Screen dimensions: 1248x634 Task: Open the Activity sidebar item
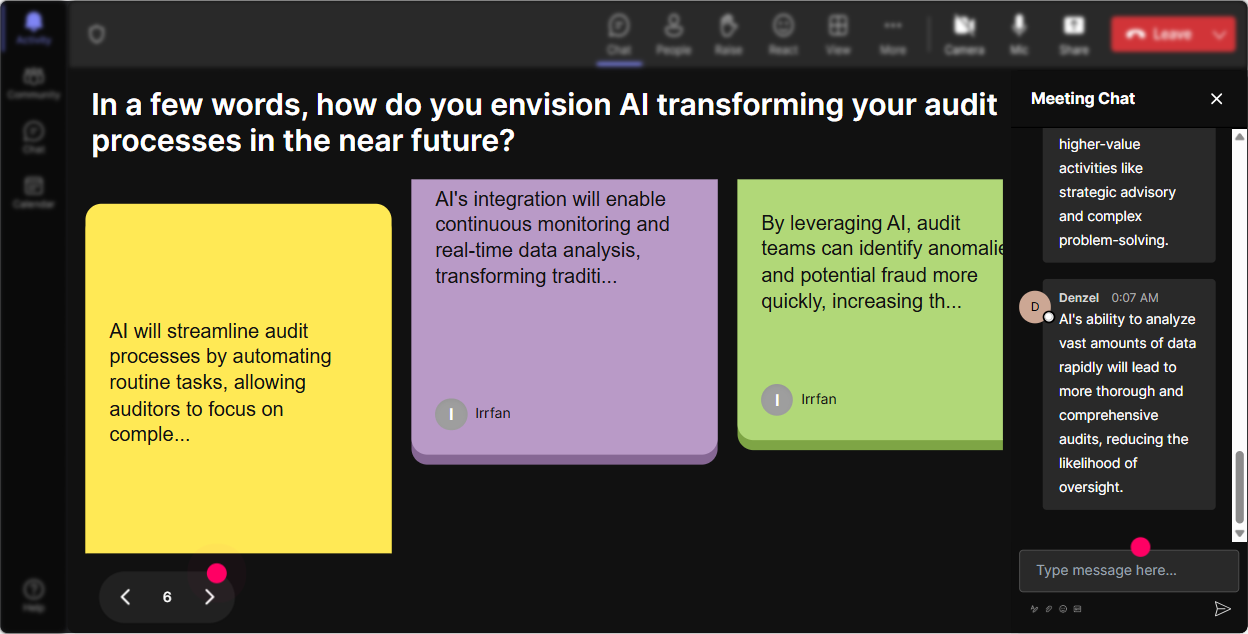(x=33, y=30)
